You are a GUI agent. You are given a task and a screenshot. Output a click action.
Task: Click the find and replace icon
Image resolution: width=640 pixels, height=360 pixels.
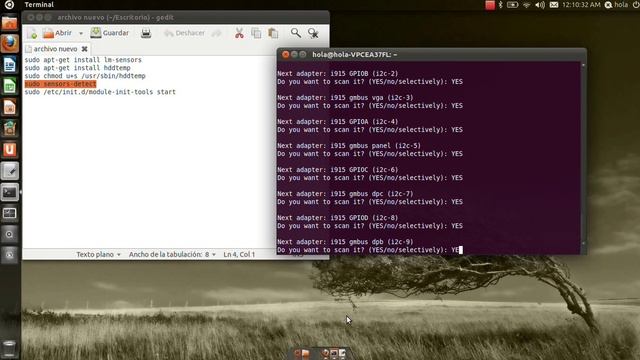pyautogui.click(x=313, y=33)
